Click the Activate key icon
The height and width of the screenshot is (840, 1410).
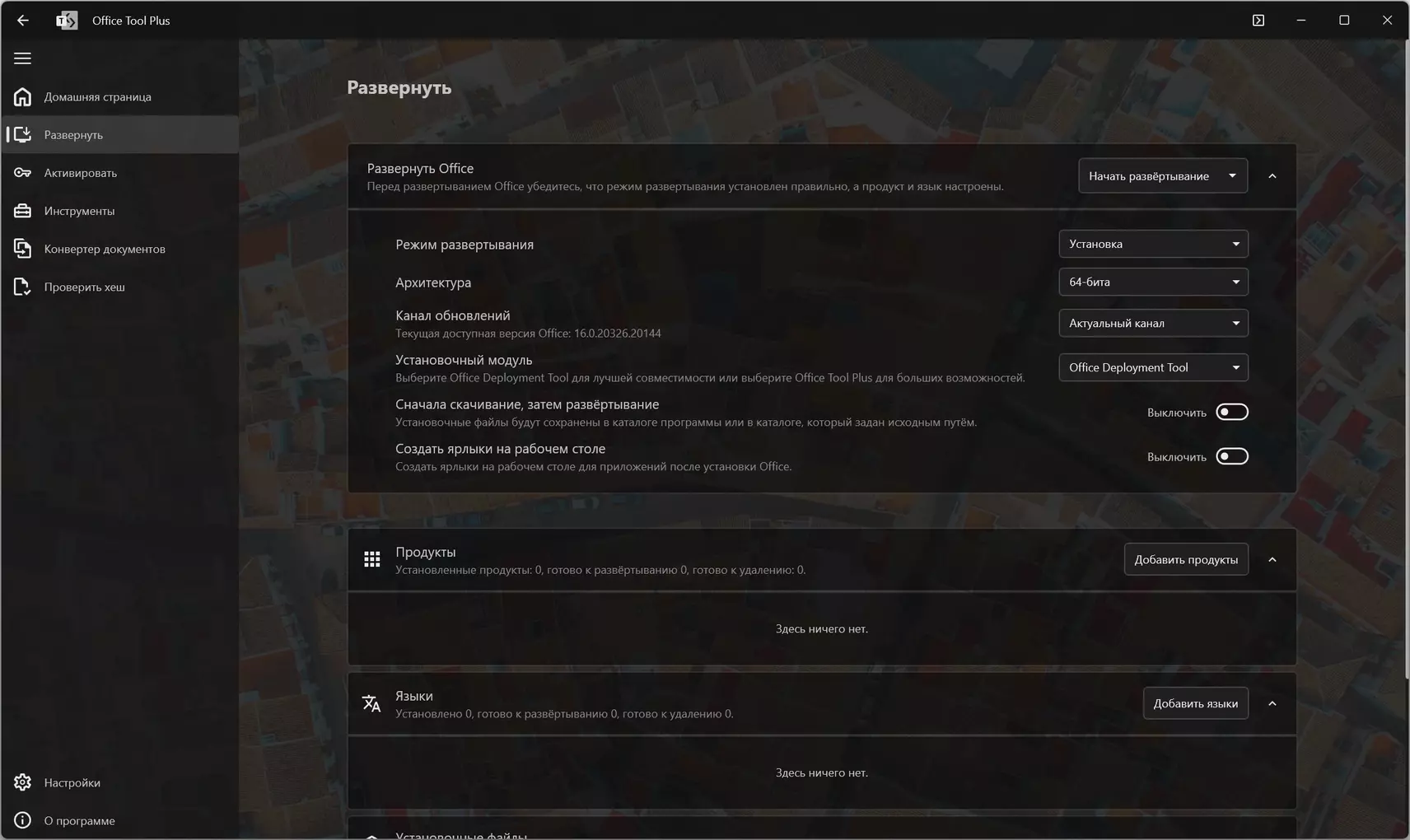(x=22, y=173)
